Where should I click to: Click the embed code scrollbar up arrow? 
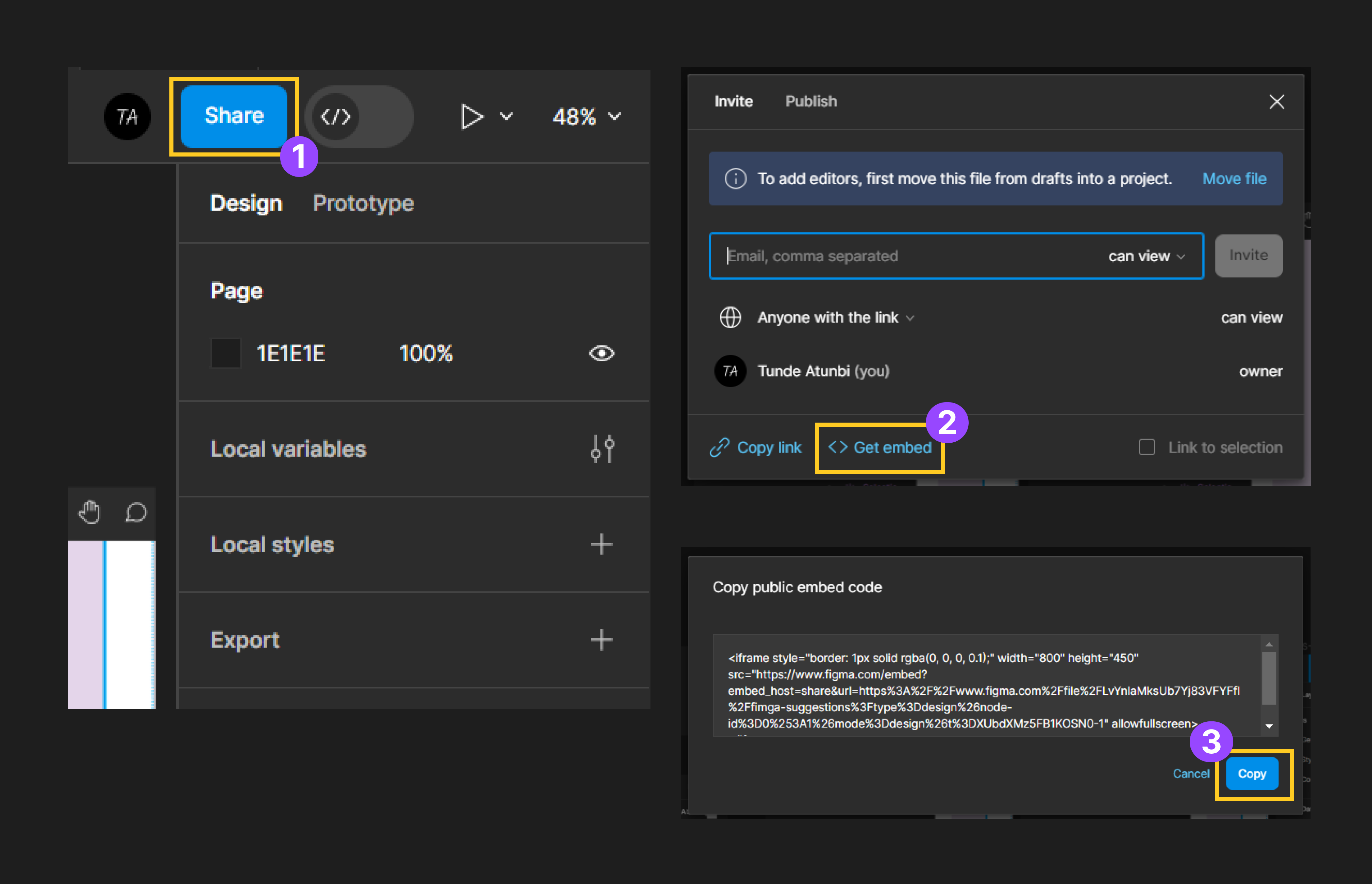click(x=1269, y=644)
